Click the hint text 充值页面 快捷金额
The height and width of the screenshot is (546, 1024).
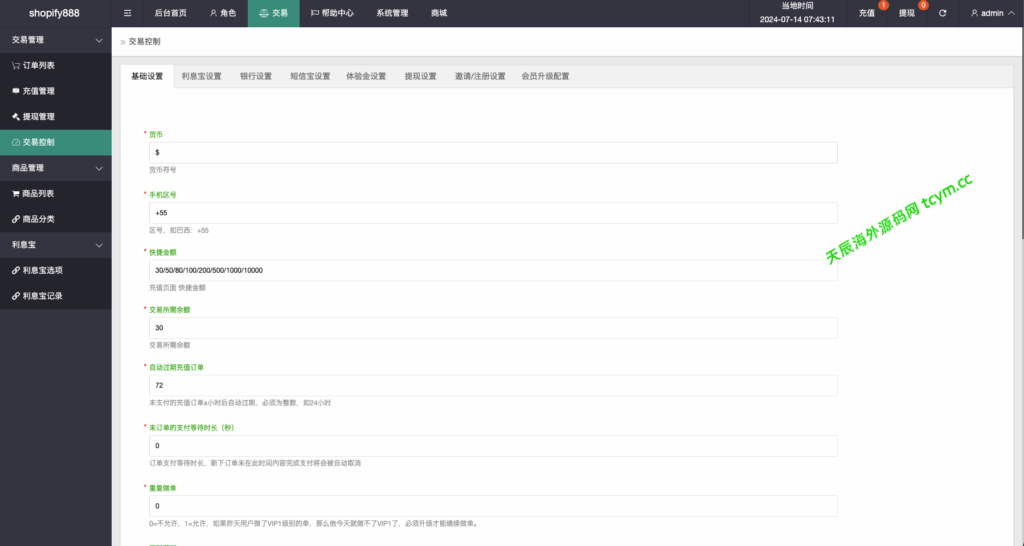(177, 287)
